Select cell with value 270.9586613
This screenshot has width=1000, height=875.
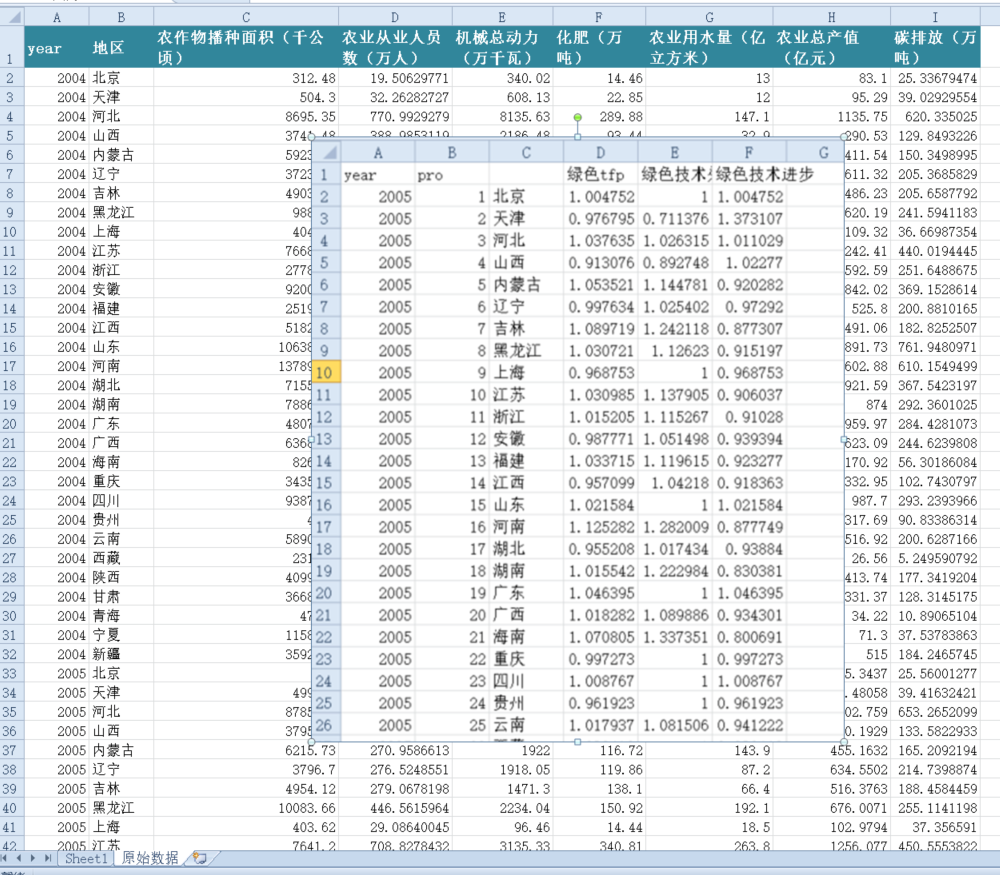(395, 751)
